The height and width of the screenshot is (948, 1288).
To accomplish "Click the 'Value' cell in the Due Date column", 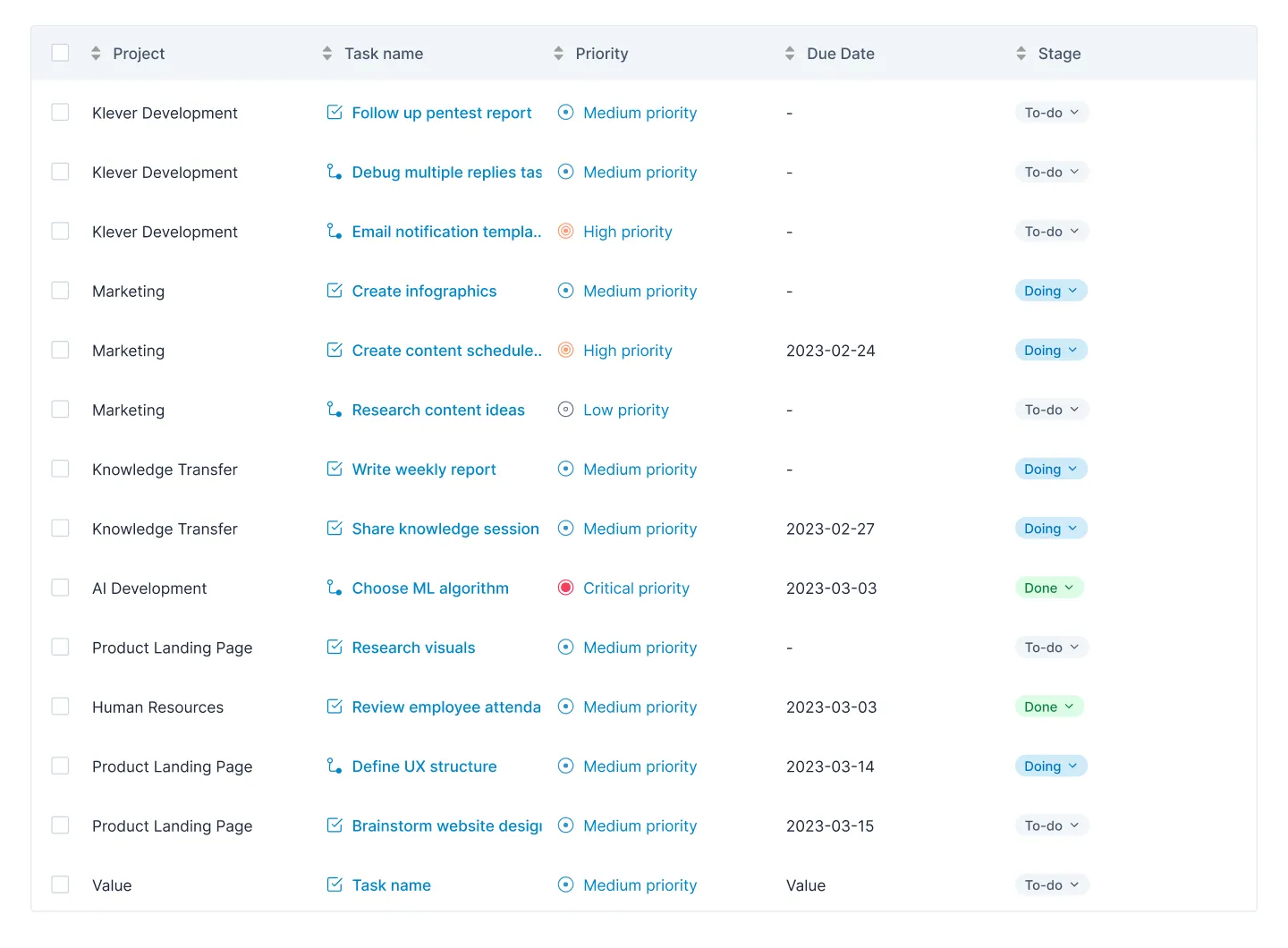I will [x=806, y=885].
